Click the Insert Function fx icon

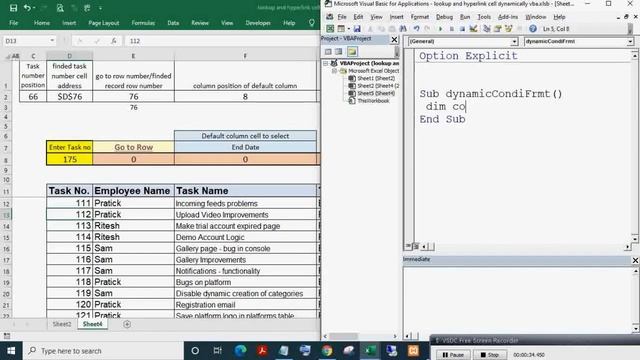[113, 41]
